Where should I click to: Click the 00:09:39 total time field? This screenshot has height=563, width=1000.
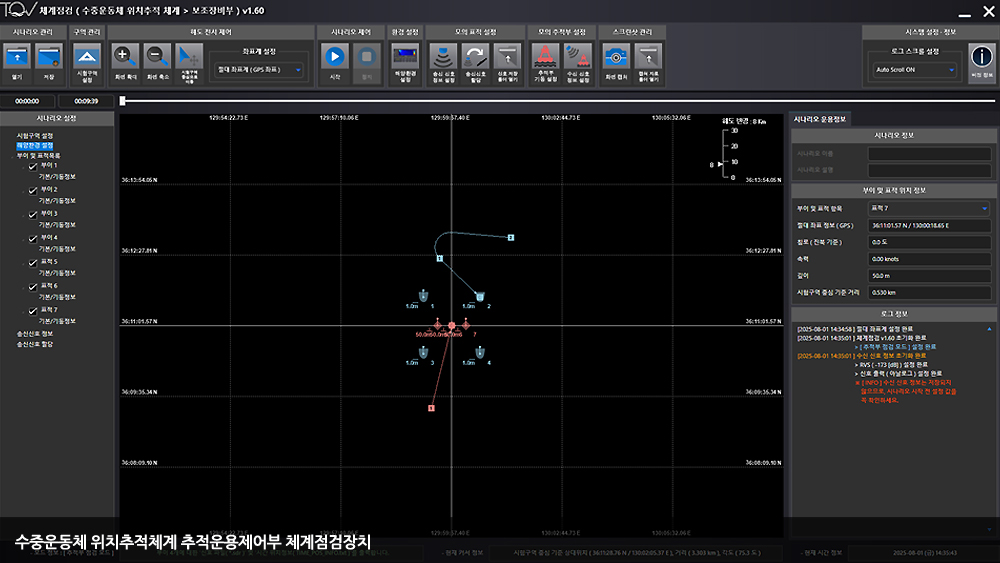[x=86, y=101]
